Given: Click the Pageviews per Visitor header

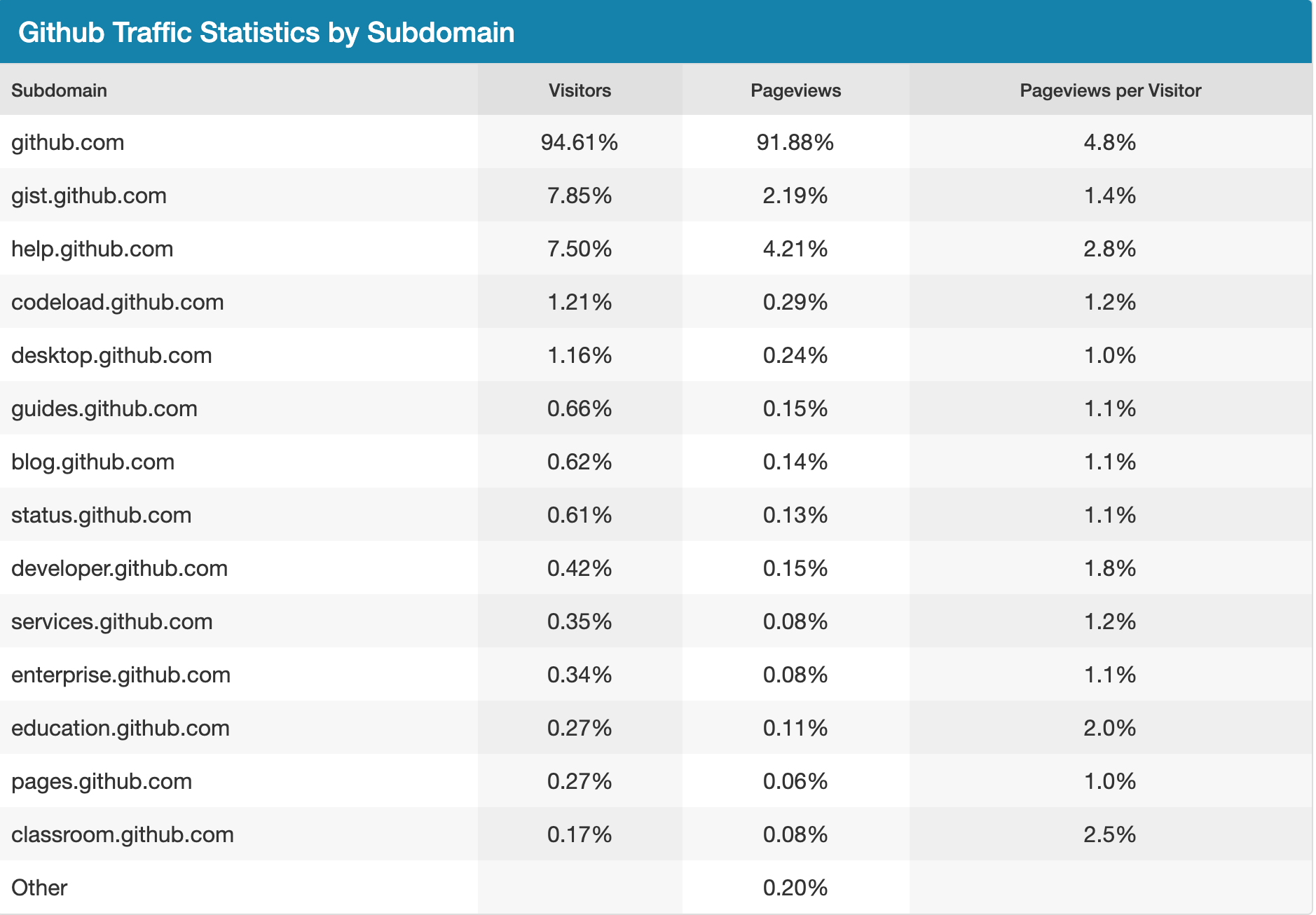Looking at the screenshot, I should coord(1110,90).
